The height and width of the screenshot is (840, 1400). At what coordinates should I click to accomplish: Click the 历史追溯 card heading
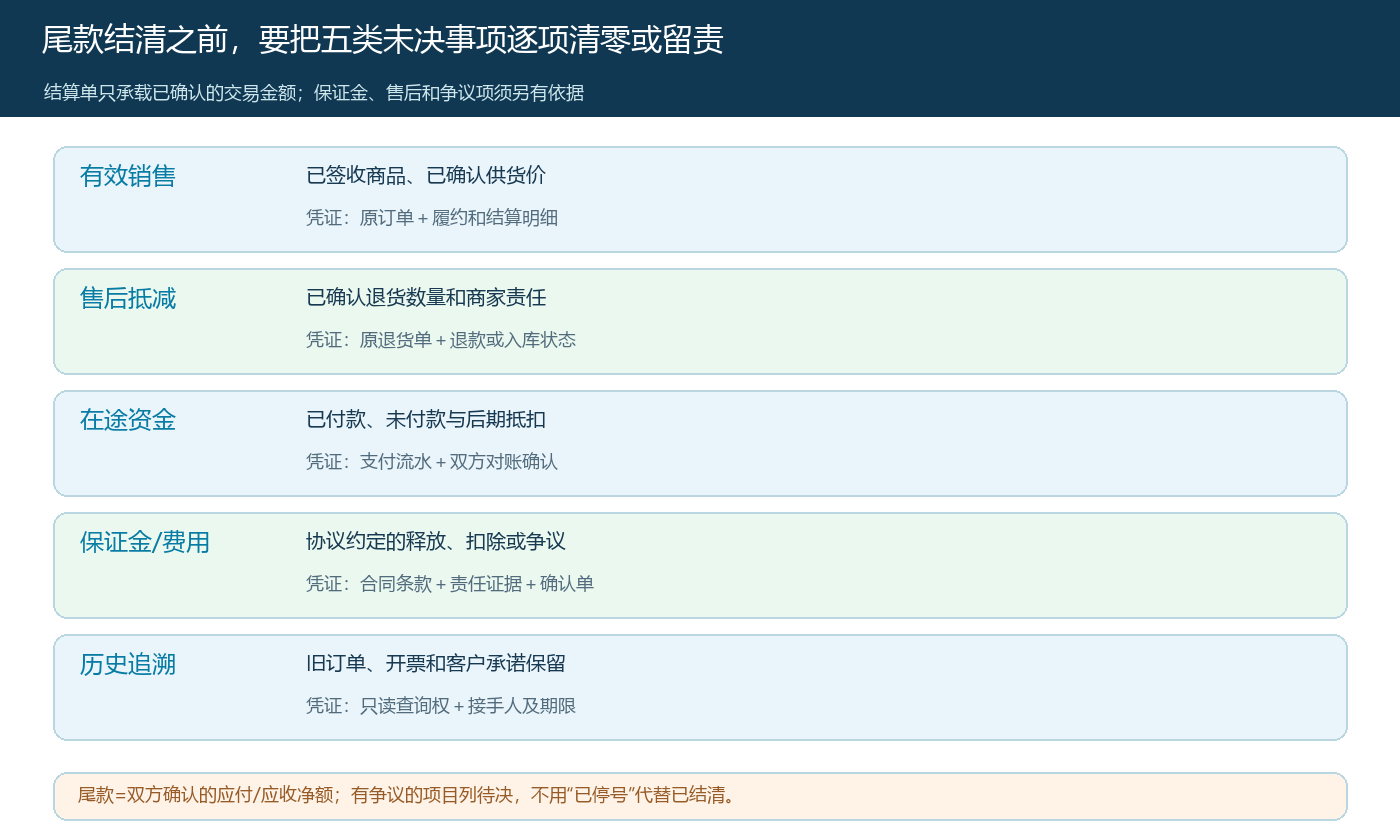tap(128, 664)
